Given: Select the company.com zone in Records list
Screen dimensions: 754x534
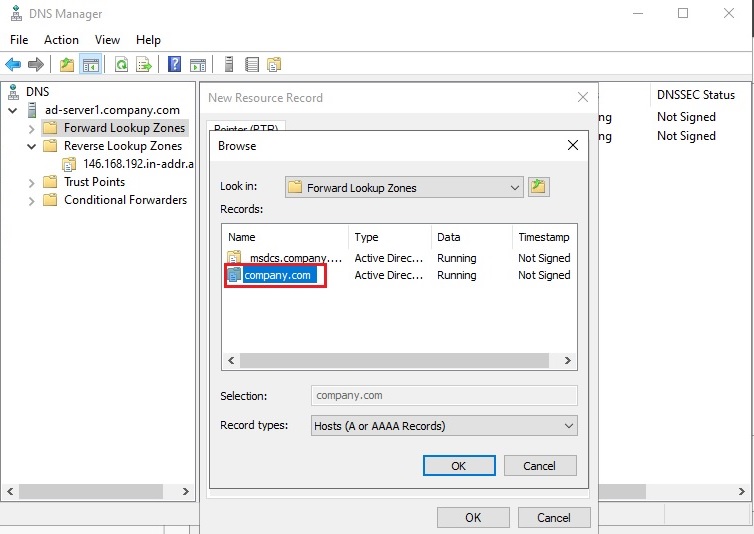Looking at the screenshot, I should [278, 276].
